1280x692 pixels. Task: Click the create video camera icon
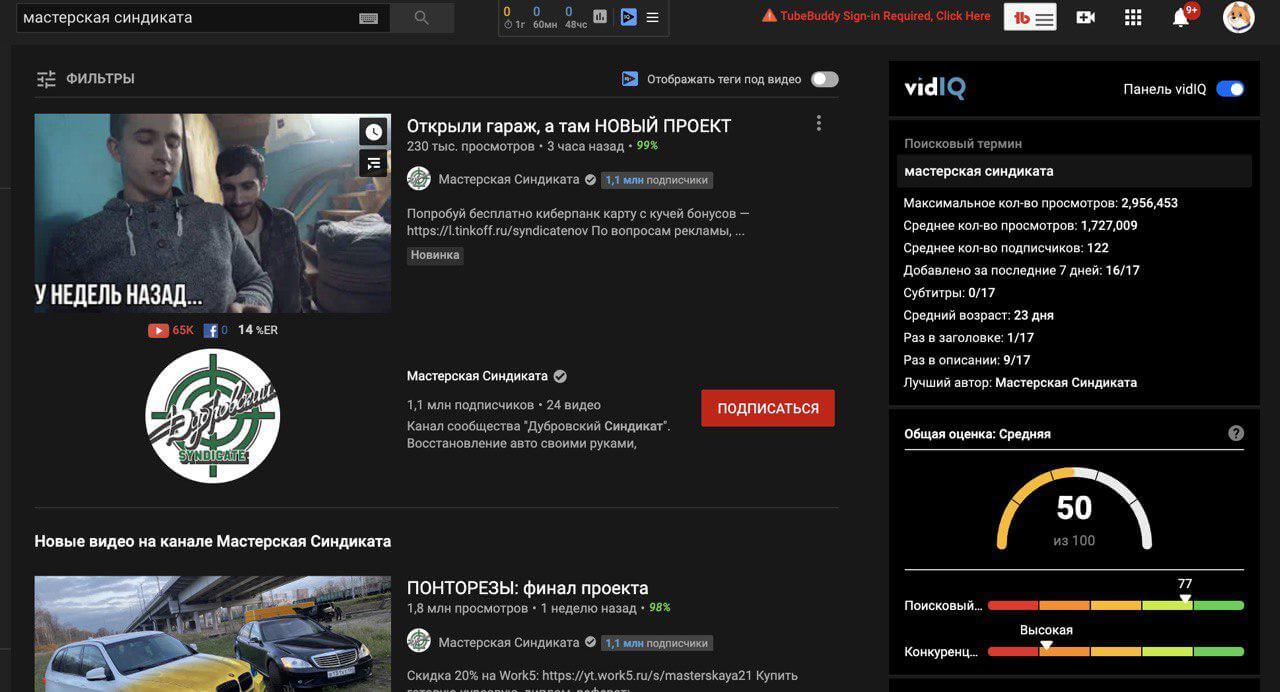click(x=1085, y=17)
